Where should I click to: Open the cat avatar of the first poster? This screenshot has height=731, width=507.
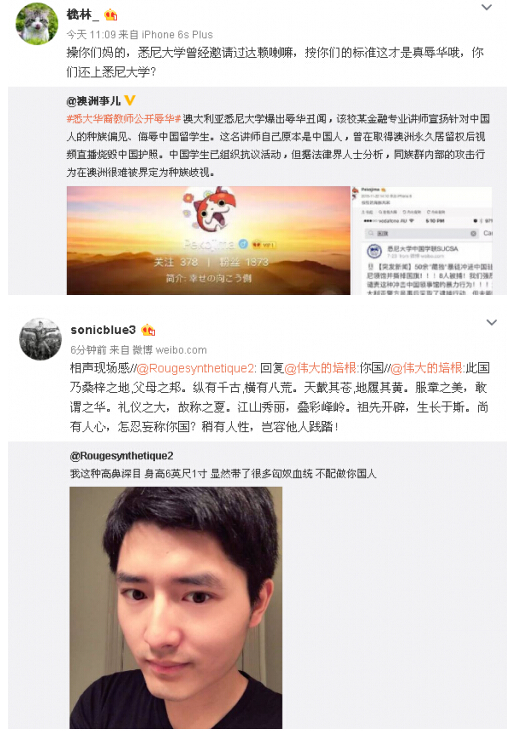click(x=37, y=23)
